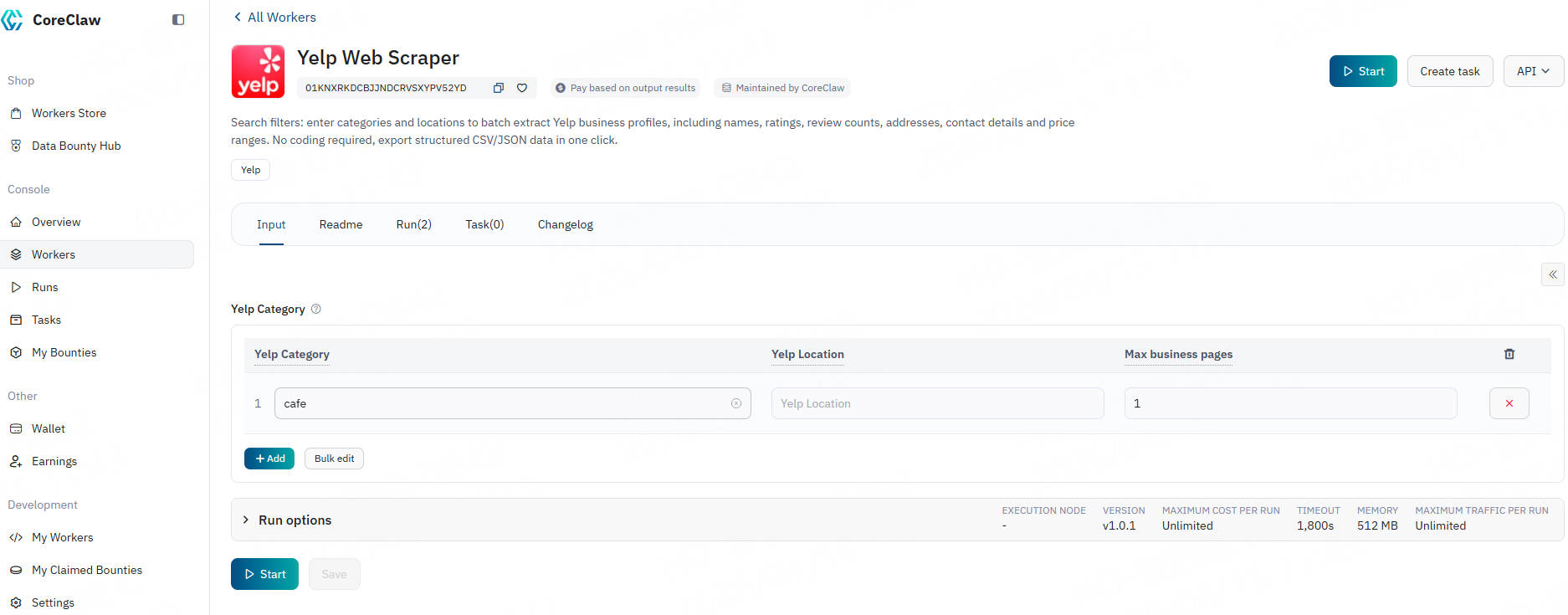Favorite the worker with heart icon
The height and width of the screenshot is (615, 1568).
coord(522,88)
